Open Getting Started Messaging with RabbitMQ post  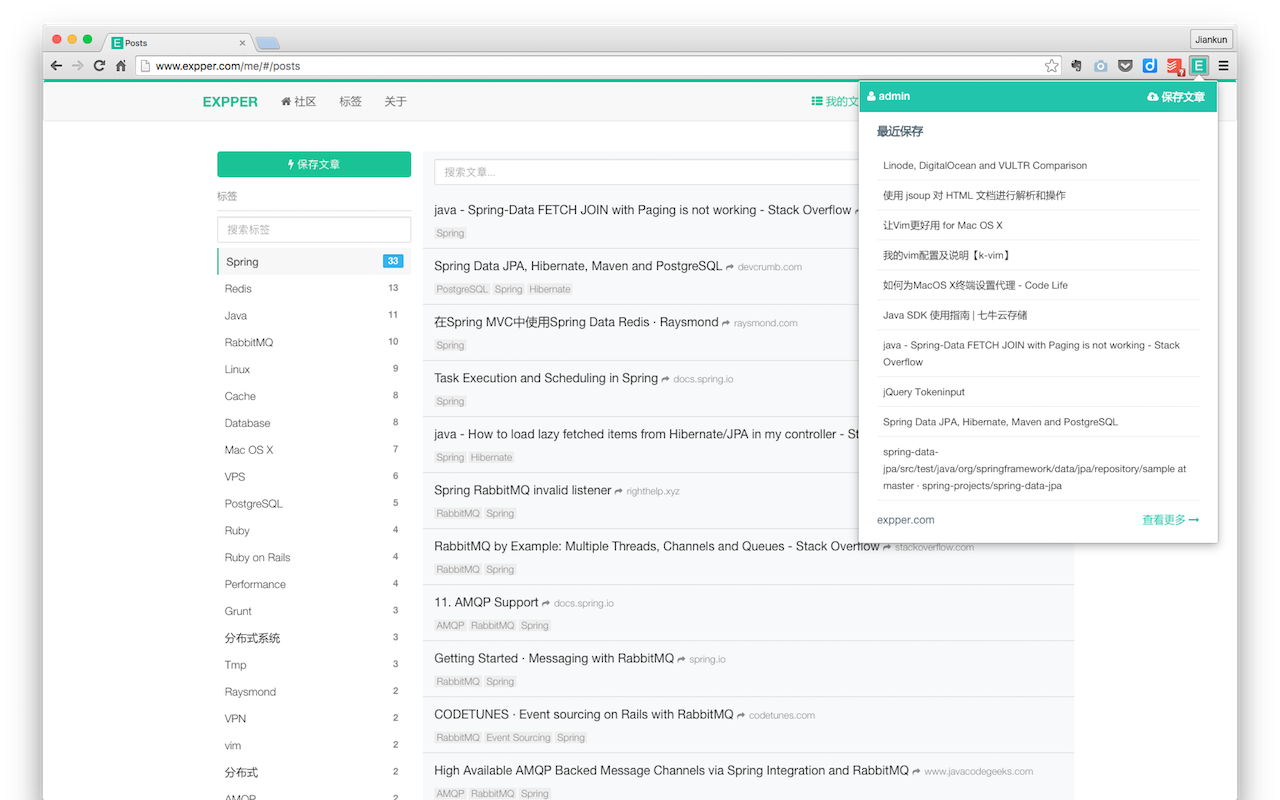click(x=554, y=658)
